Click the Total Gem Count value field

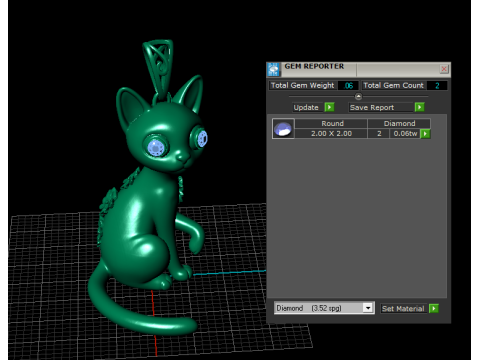coord(437,86)
